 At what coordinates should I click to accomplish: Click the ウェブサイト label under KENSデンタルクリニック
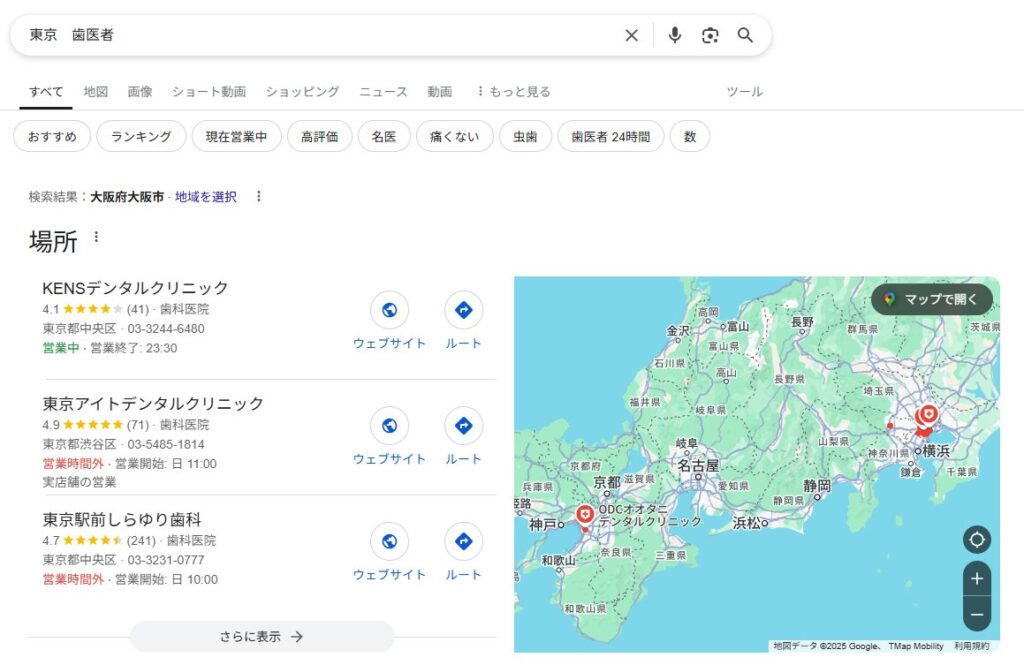pyautogui.click(x=389, y=343)
